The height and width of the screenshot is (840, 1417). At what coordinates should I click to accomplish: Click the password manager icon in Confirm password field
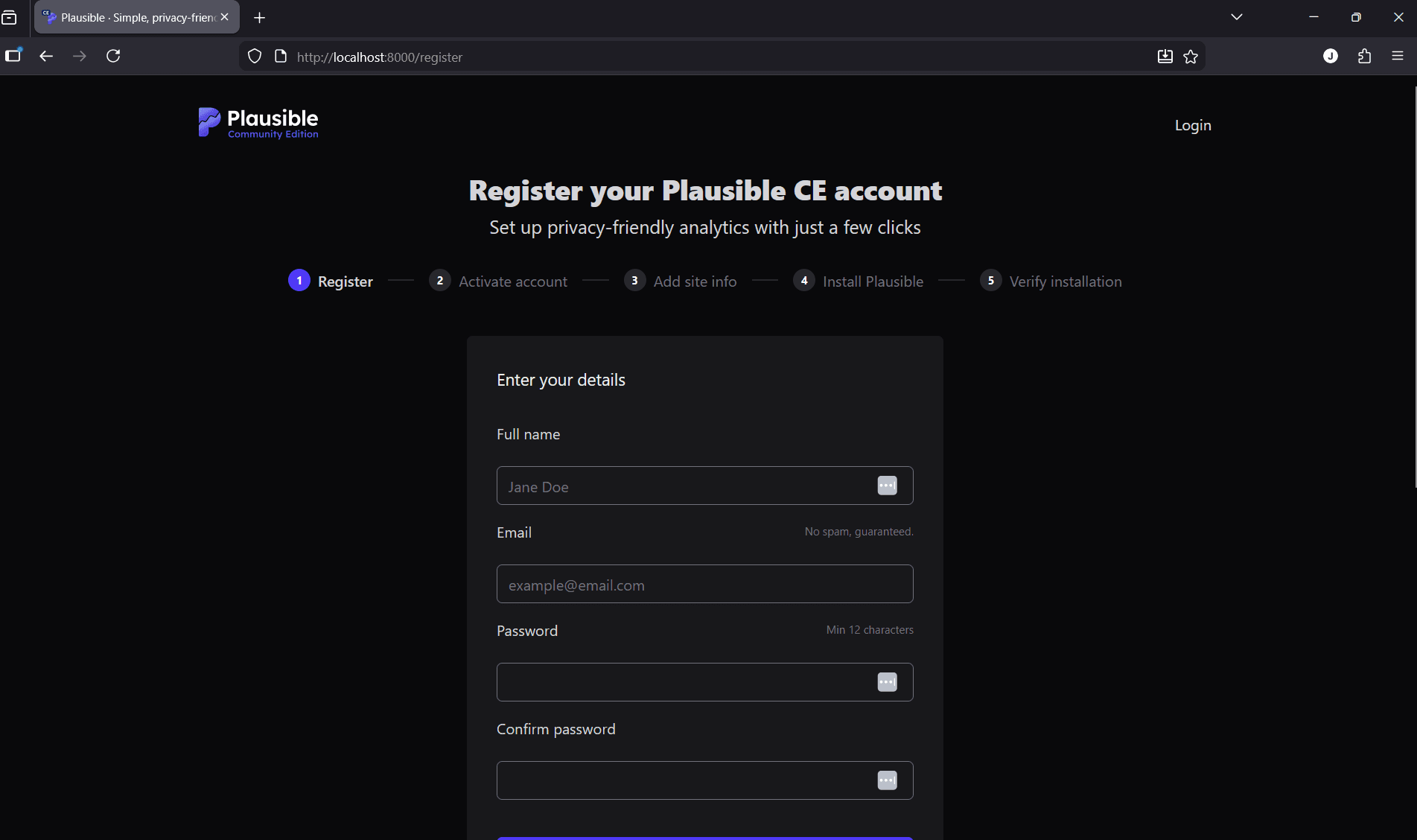(887, 780)
